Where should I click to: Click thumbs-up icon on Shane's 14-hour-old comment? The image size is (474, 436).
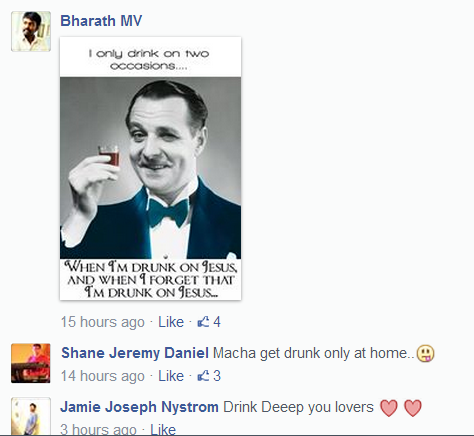coord(203,376)
